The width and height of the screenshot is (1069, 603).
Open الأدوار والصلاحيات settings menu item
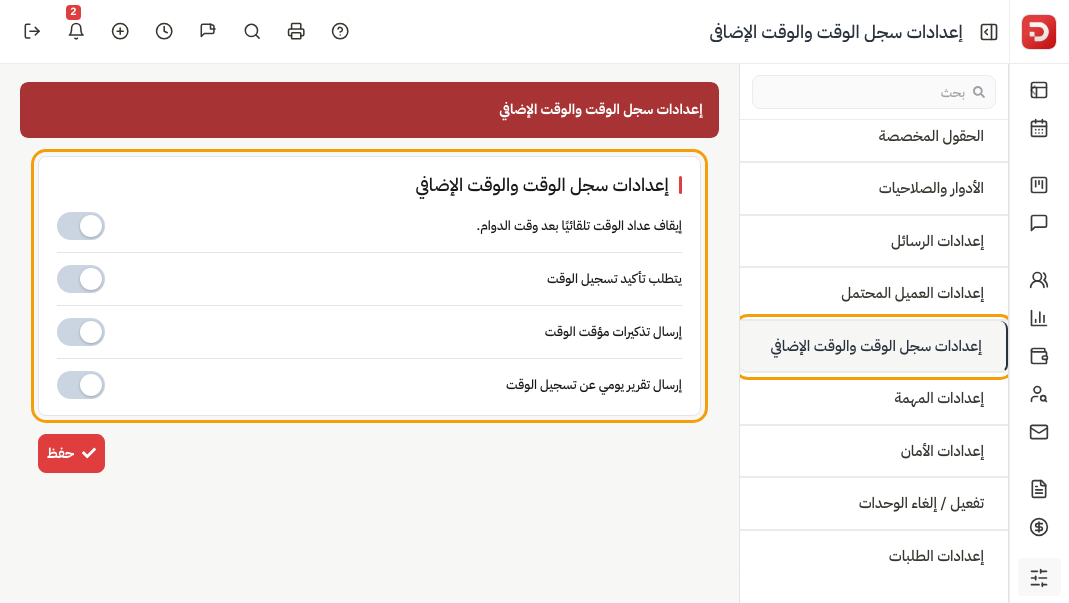[873, 188]
